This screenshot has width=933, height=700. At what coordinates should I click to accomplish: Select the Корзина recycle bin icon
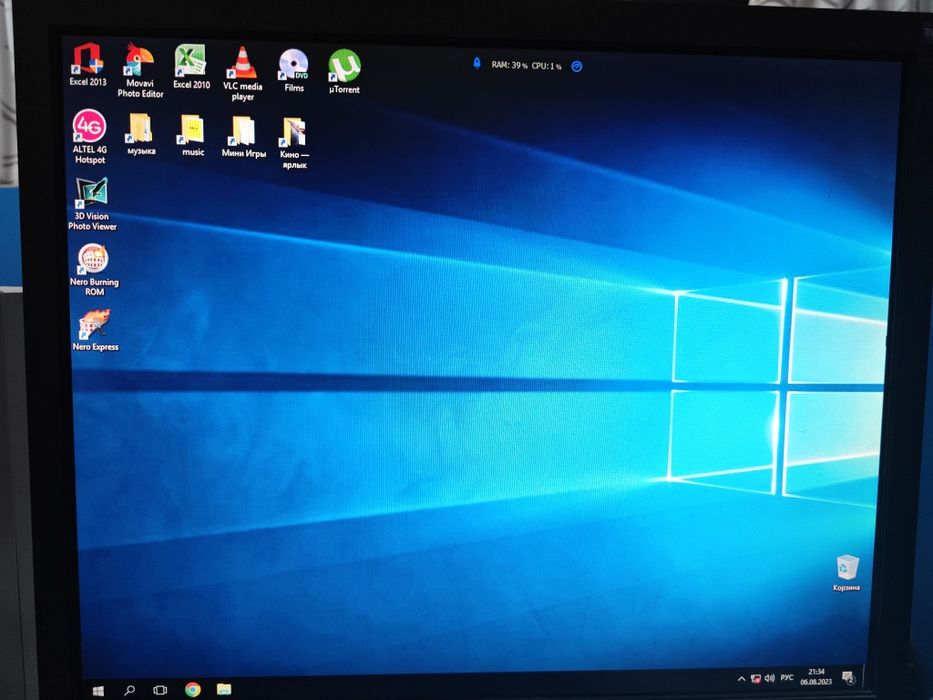(847, 573)
